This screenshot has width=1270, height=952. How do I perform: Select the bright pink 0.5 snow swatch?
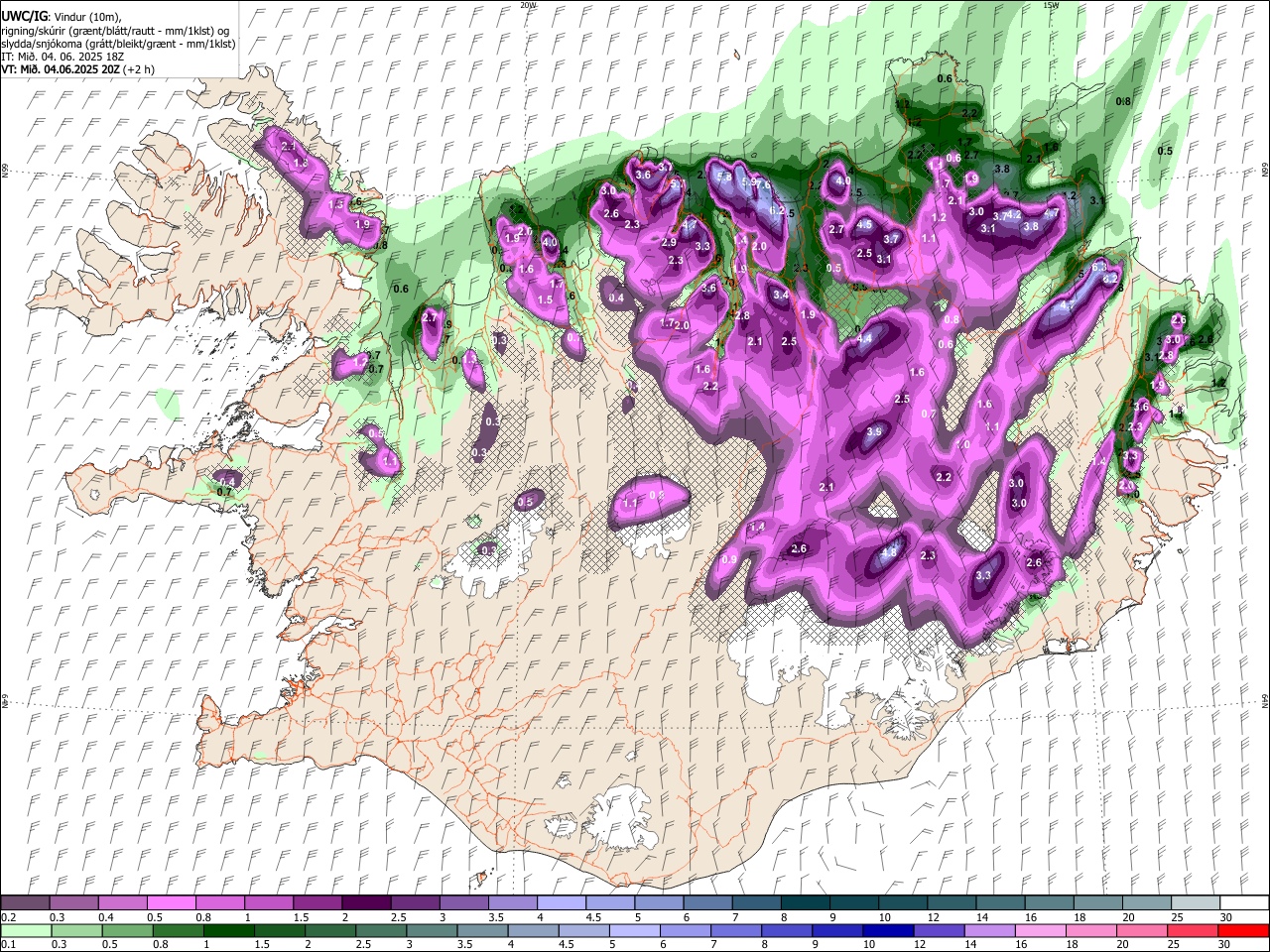click(x=172, y=903)
